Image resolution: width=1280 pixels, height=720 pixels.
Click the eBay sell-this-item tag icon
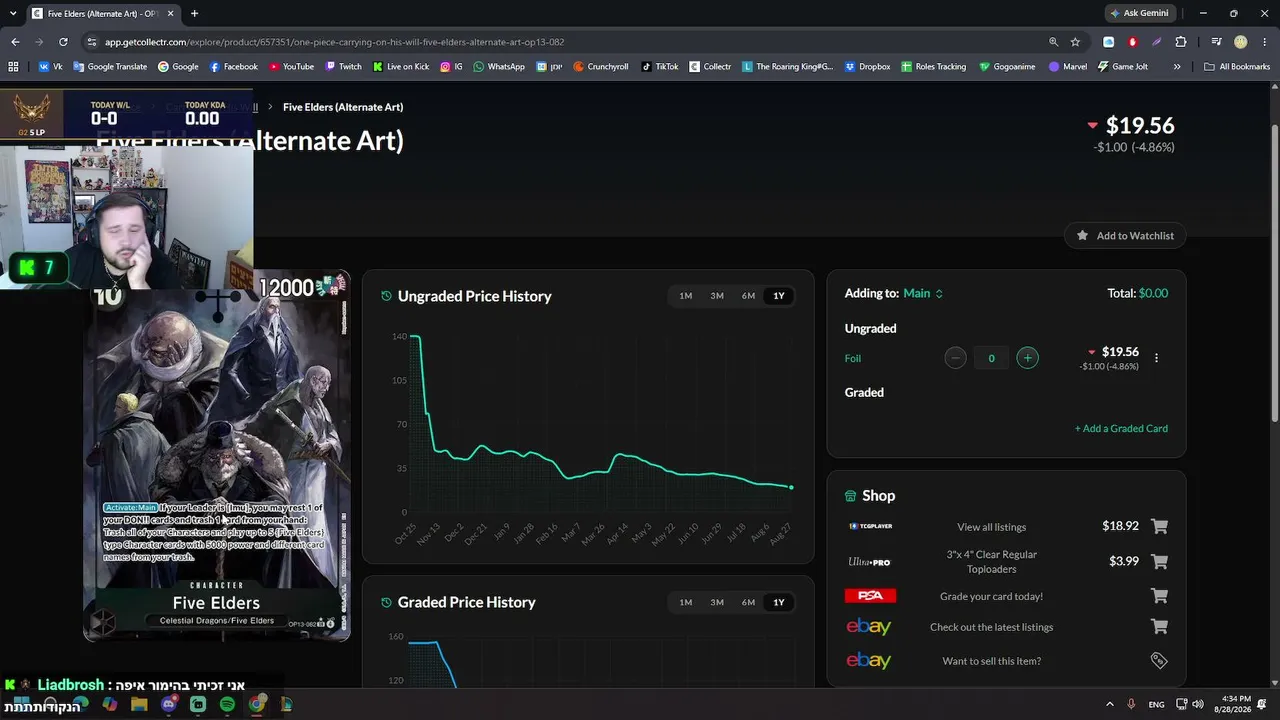tap(1159, 660)
